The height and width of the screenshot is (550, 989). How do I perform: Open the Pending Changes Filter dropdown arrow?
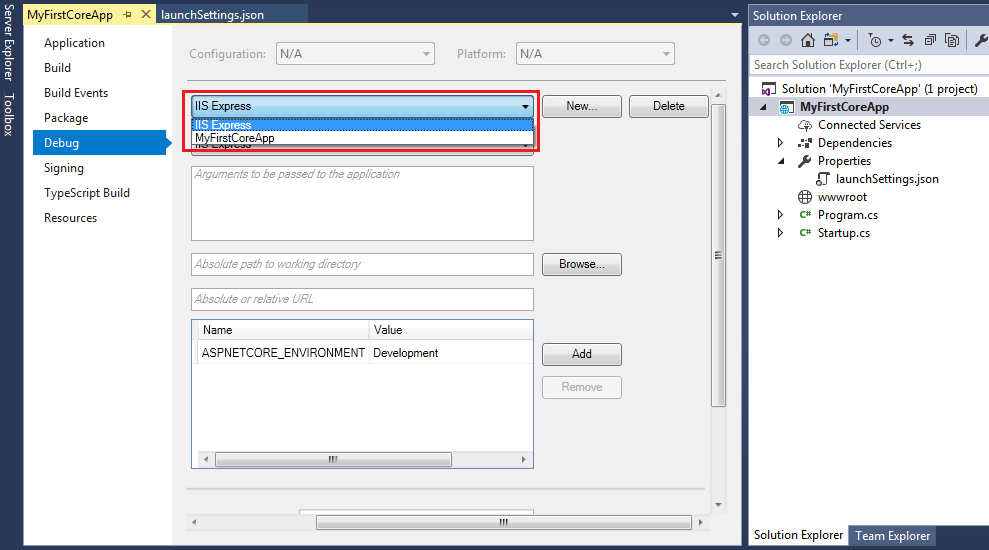(891, 41)
